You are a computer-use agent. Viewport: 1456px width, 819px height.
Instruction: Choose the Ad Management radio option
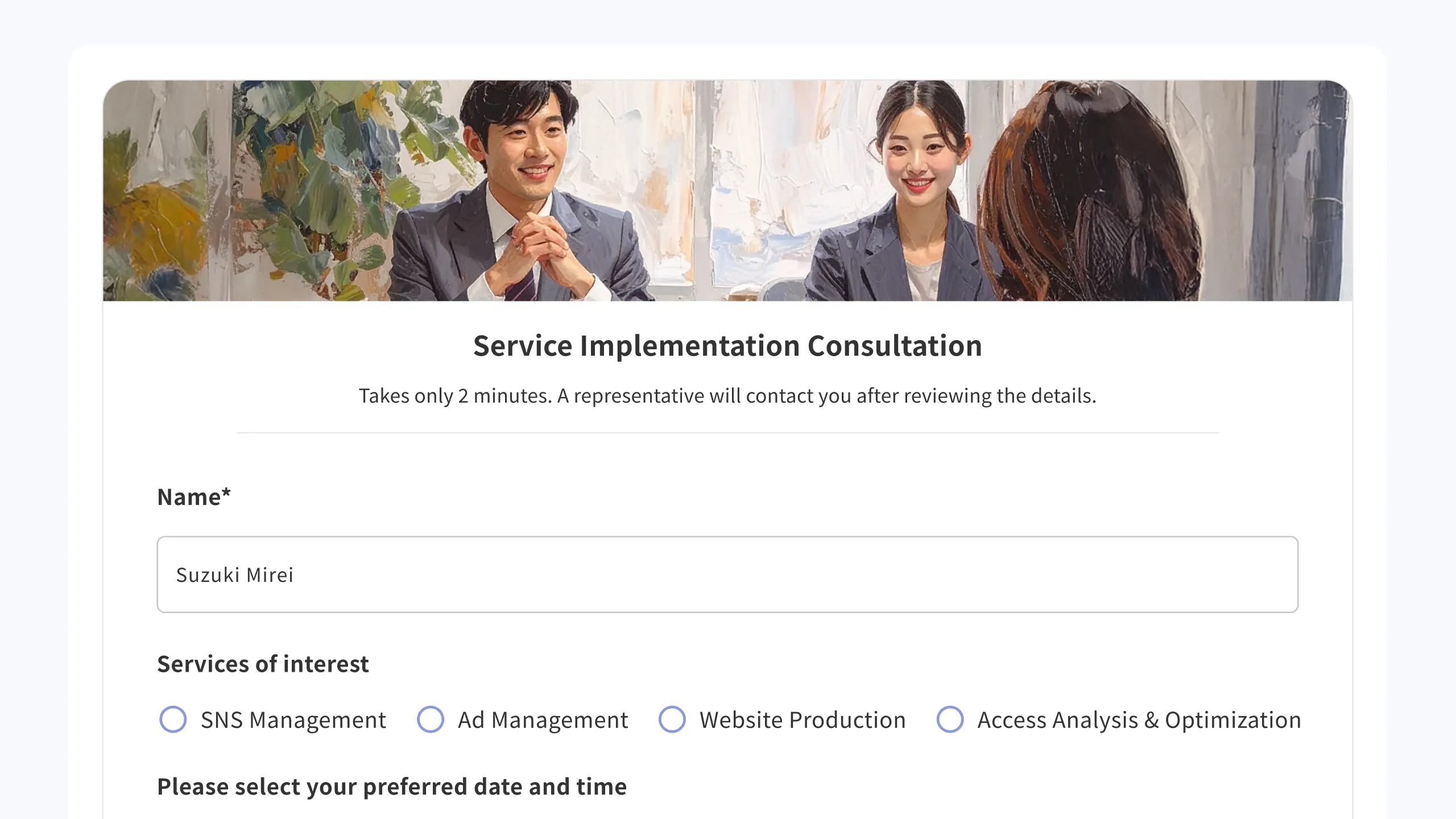[x=431, y=719]
